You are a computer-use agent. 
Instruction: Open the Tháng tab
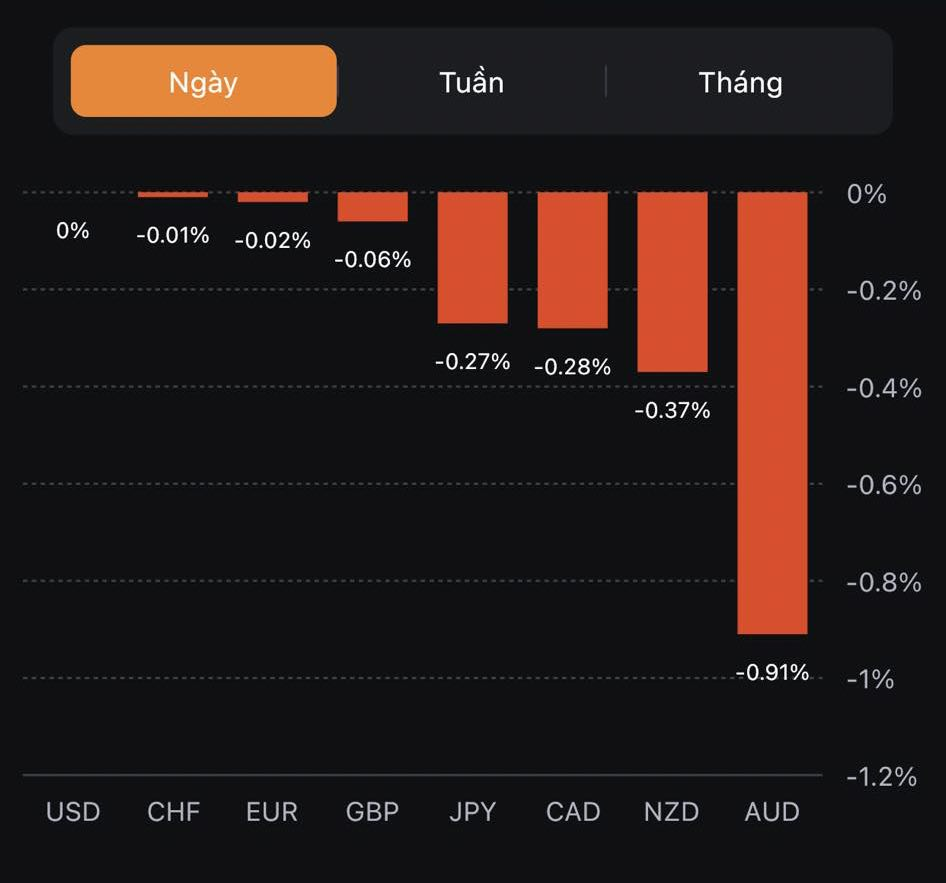tap(740, 81)
